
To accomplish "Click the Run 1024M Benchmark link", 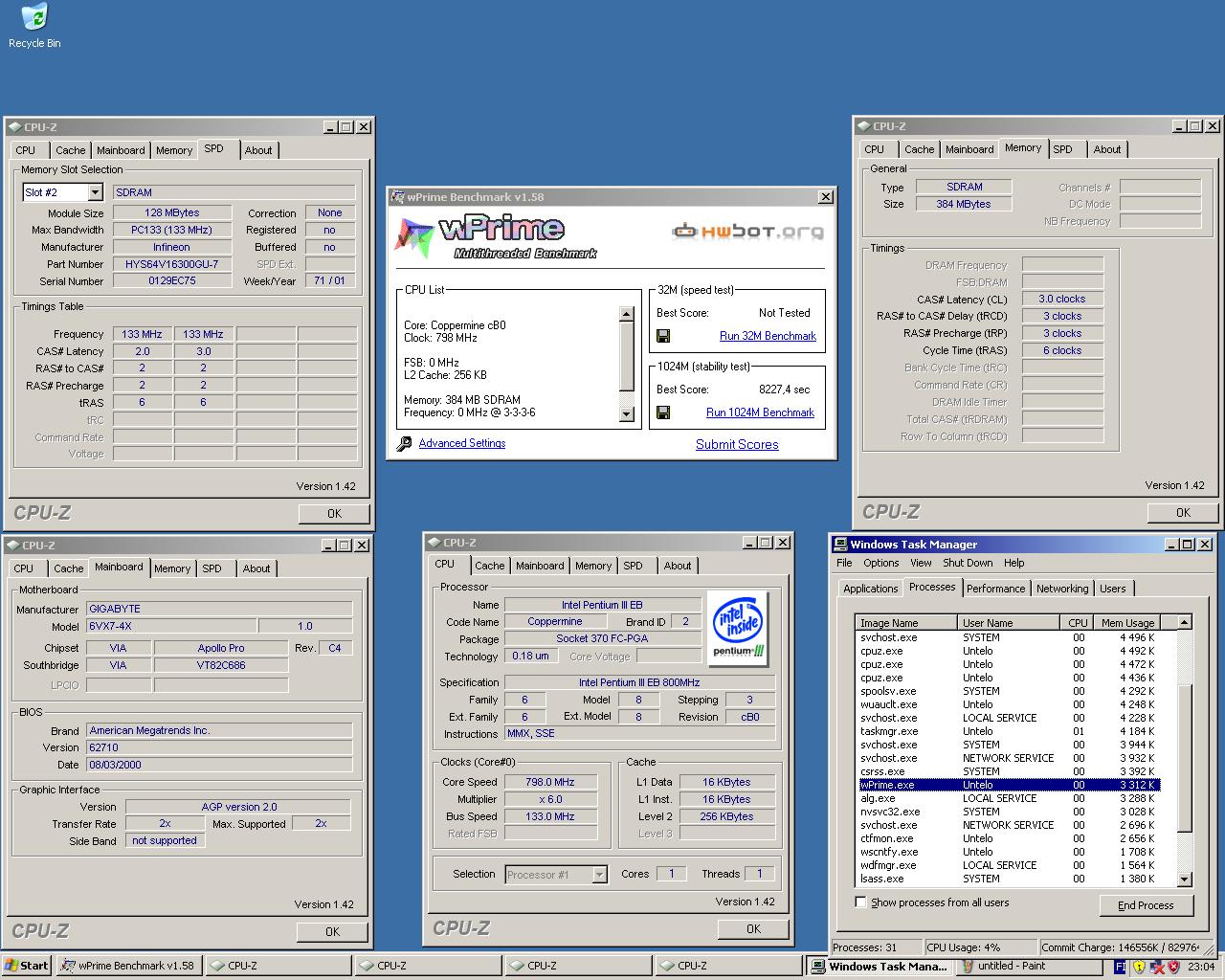I will click(x=760, y=412).
